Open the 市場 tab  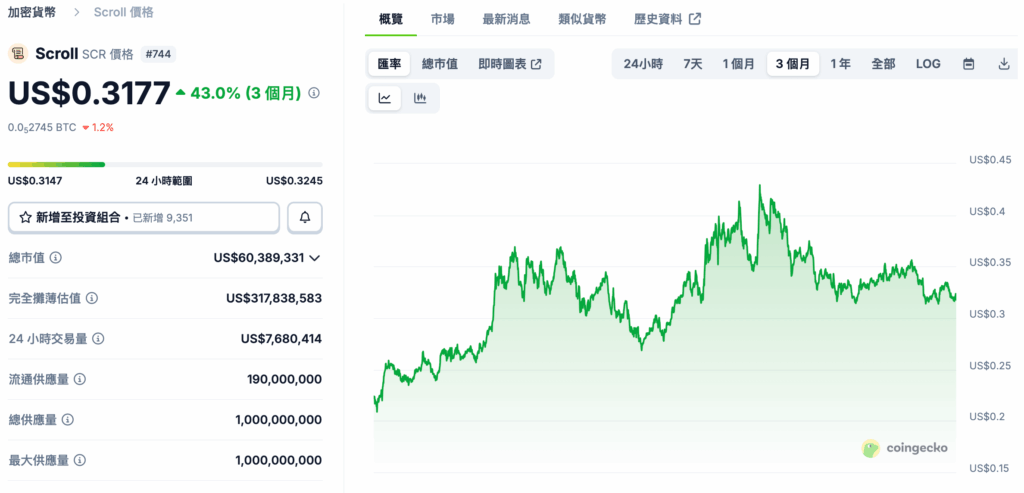click(x=443, y=19)
